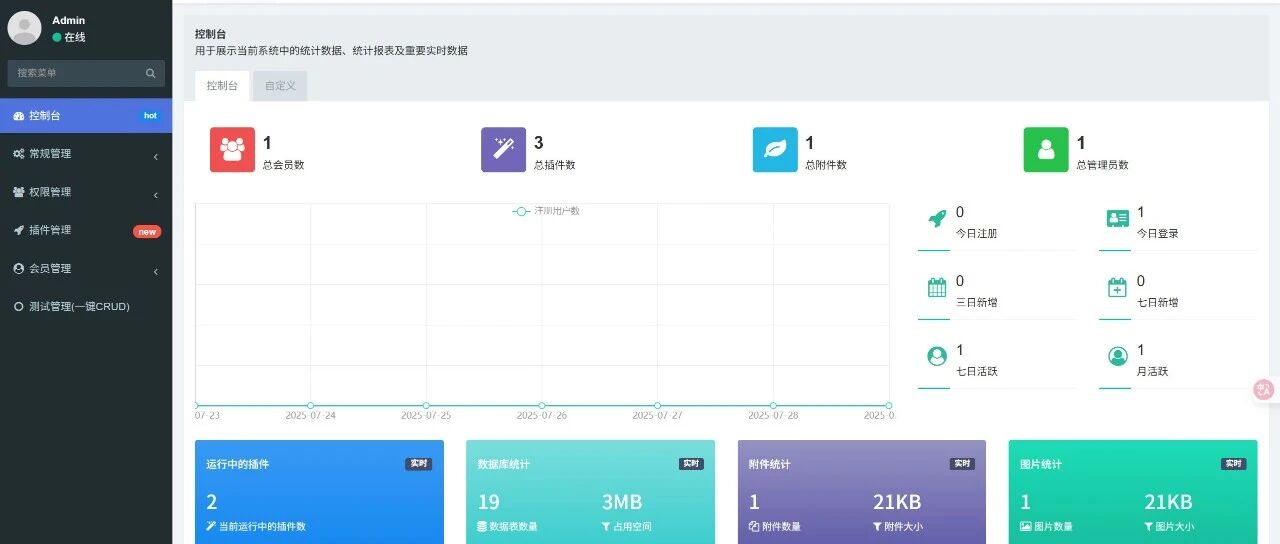The height and width of the screenshot is (544, 1280).
Task: Click the Admin username text
Action: [69, 20]
